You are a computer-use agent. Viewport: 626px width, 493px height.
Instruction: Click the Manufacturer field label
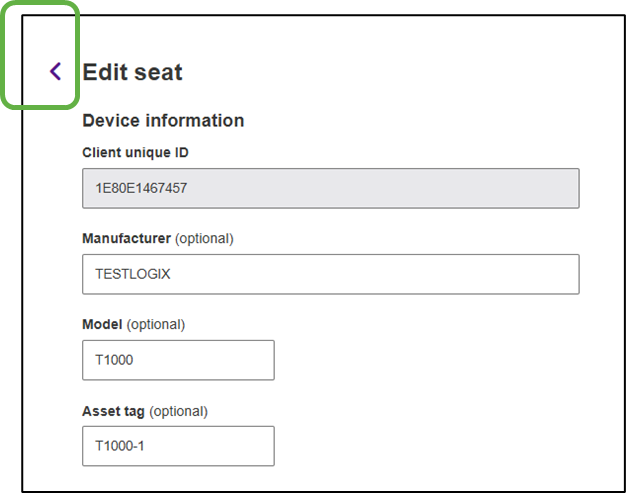126,239
